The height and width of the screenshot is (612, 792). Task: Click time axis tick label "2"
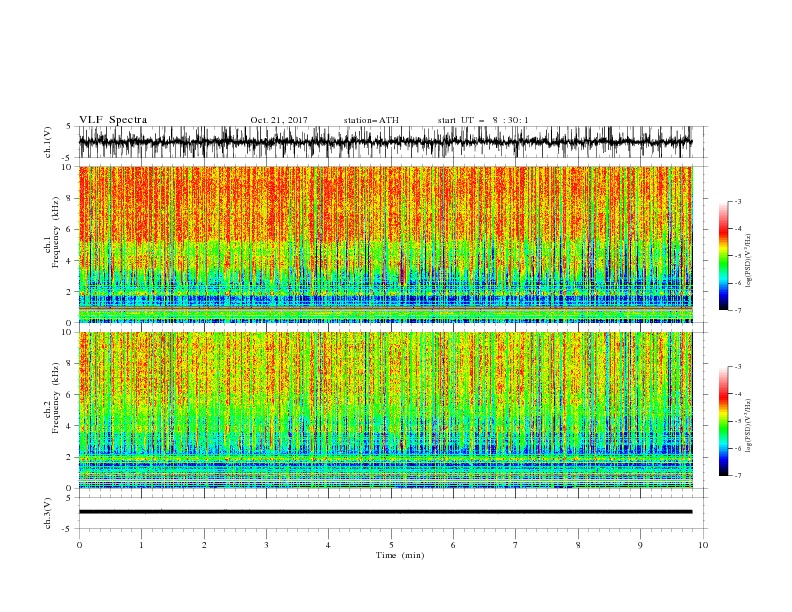(x=204, y=545)
